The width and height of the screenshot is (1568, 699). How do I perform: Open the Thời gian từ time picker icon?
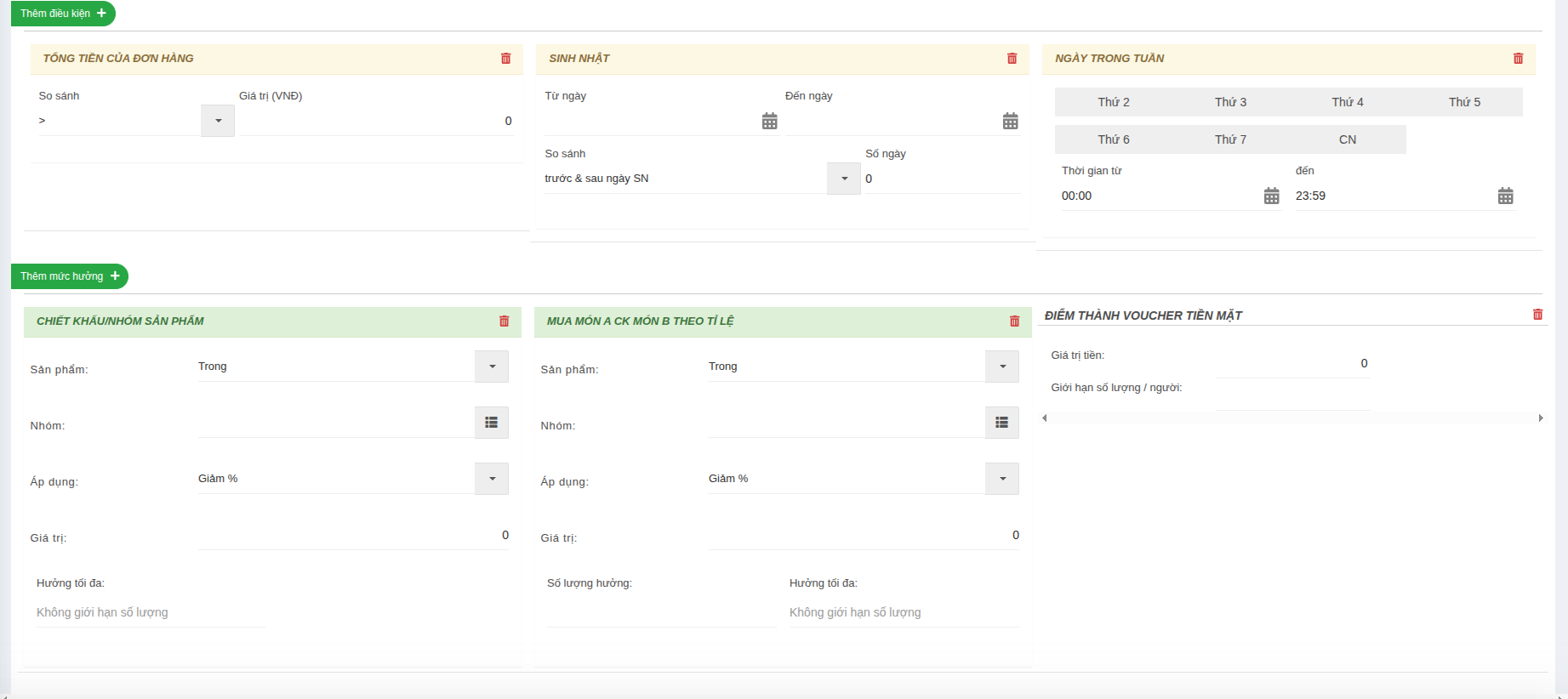pos(1271,196)
